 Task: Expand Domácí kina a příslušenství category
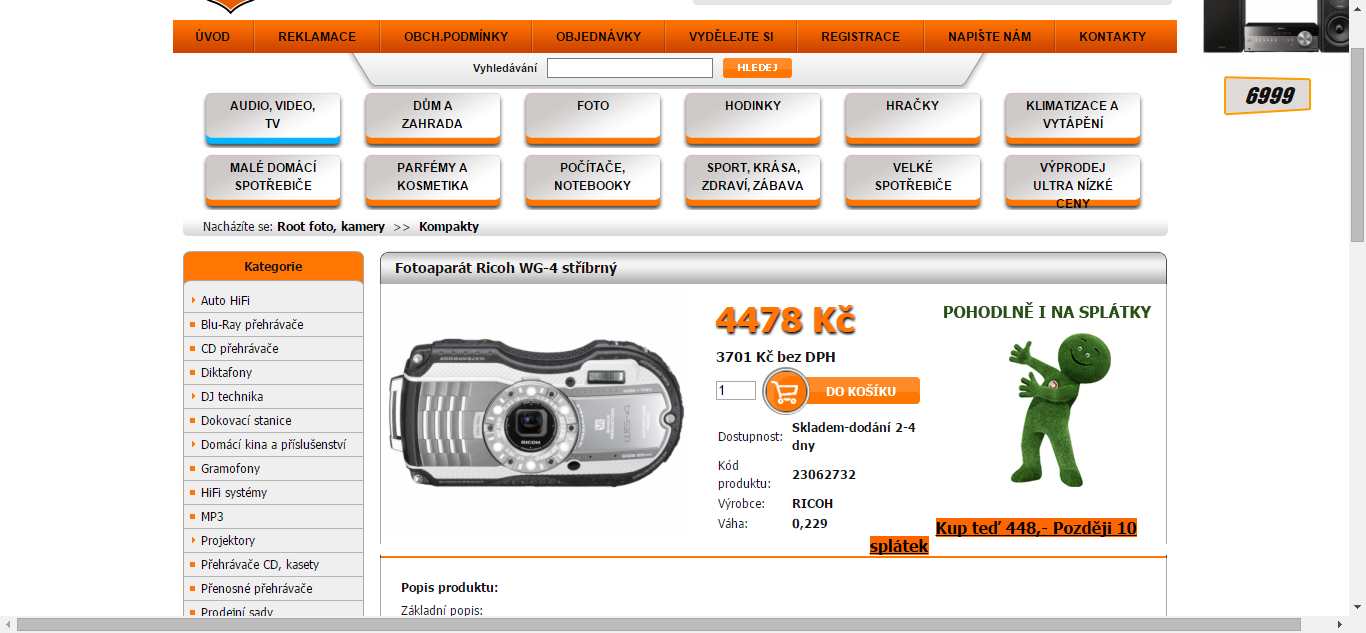pos(273,445)
